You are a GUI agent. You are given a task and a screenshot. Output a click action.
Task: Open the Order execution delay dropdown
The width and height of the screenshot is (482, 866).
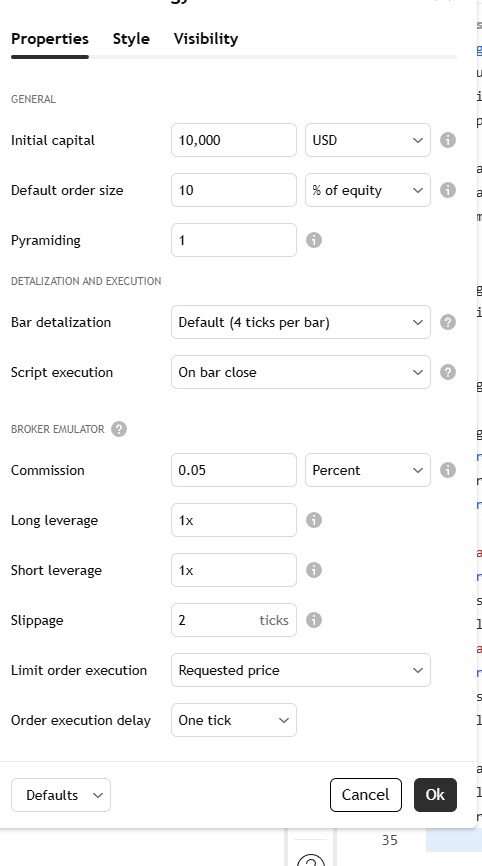pyautogui.click(x=234, y=720)
